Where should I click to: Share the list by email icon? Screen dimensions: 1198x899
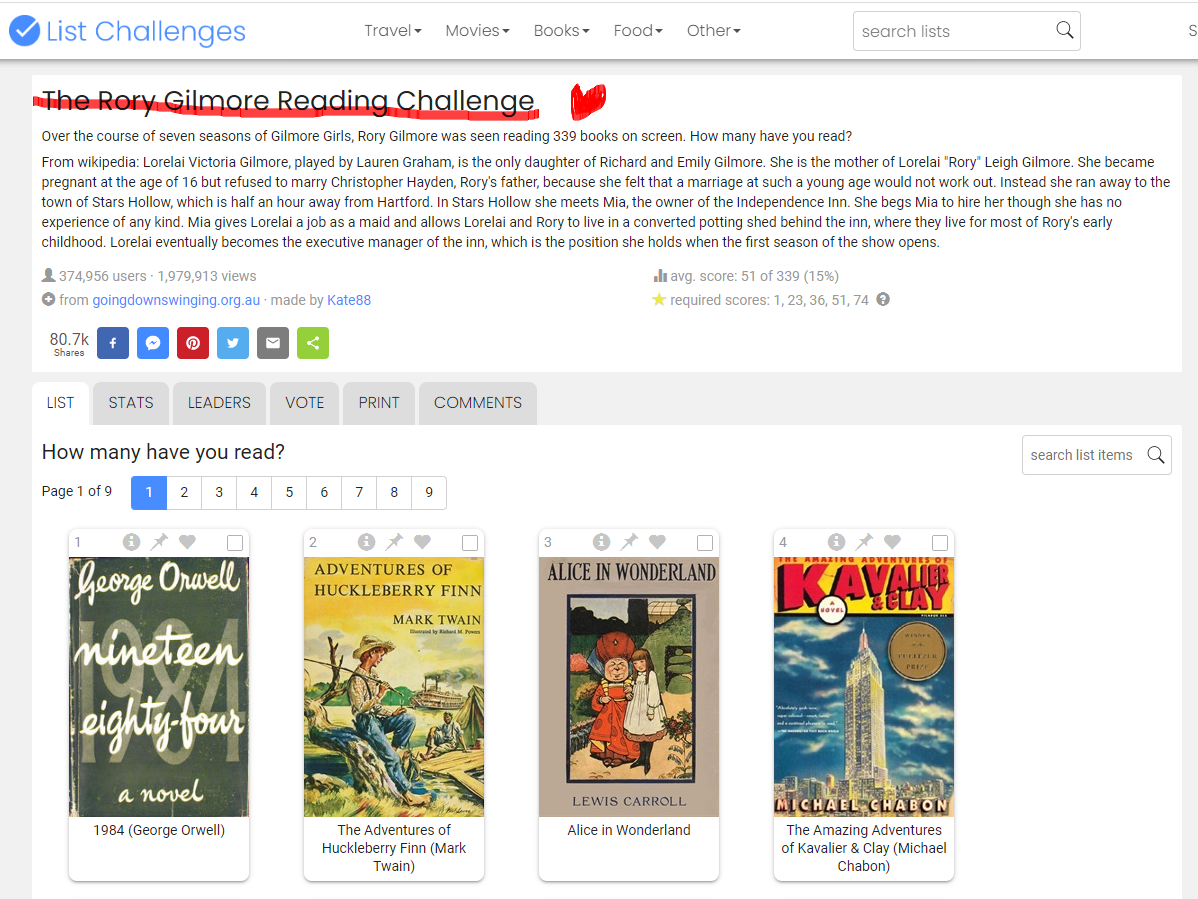tap(273, 343)
